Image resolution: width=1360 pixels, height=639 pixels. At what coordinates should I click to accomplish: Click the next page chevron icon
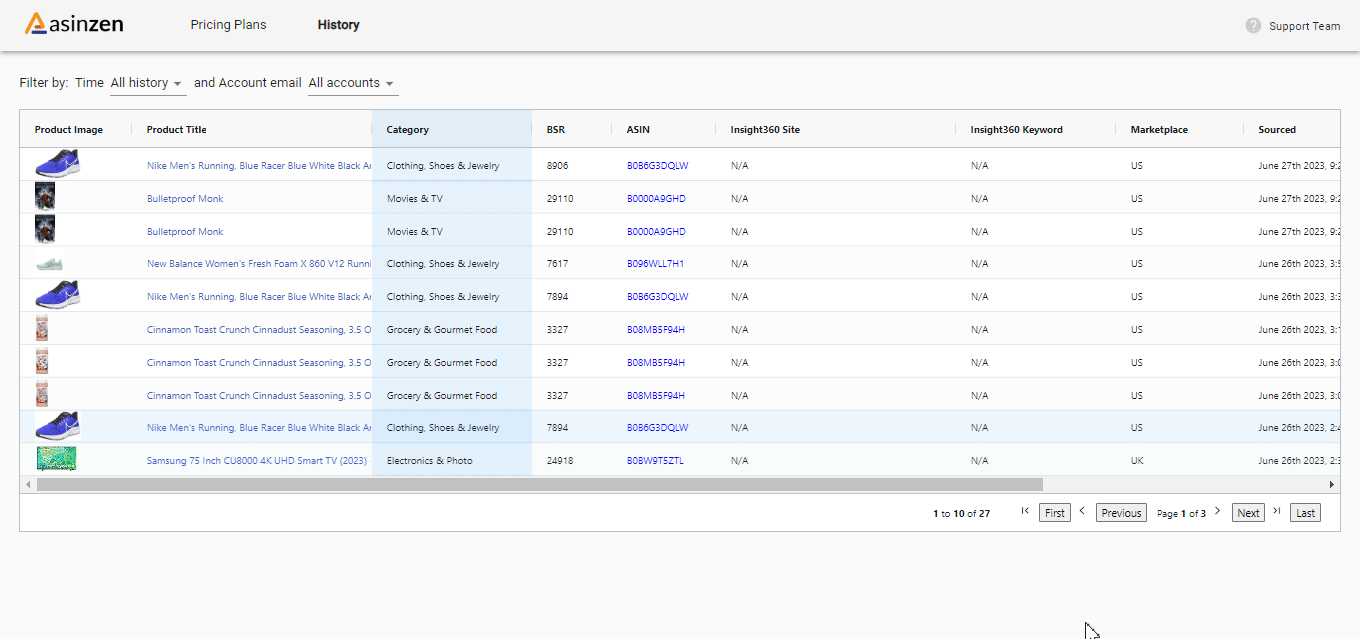(1217, 511)
